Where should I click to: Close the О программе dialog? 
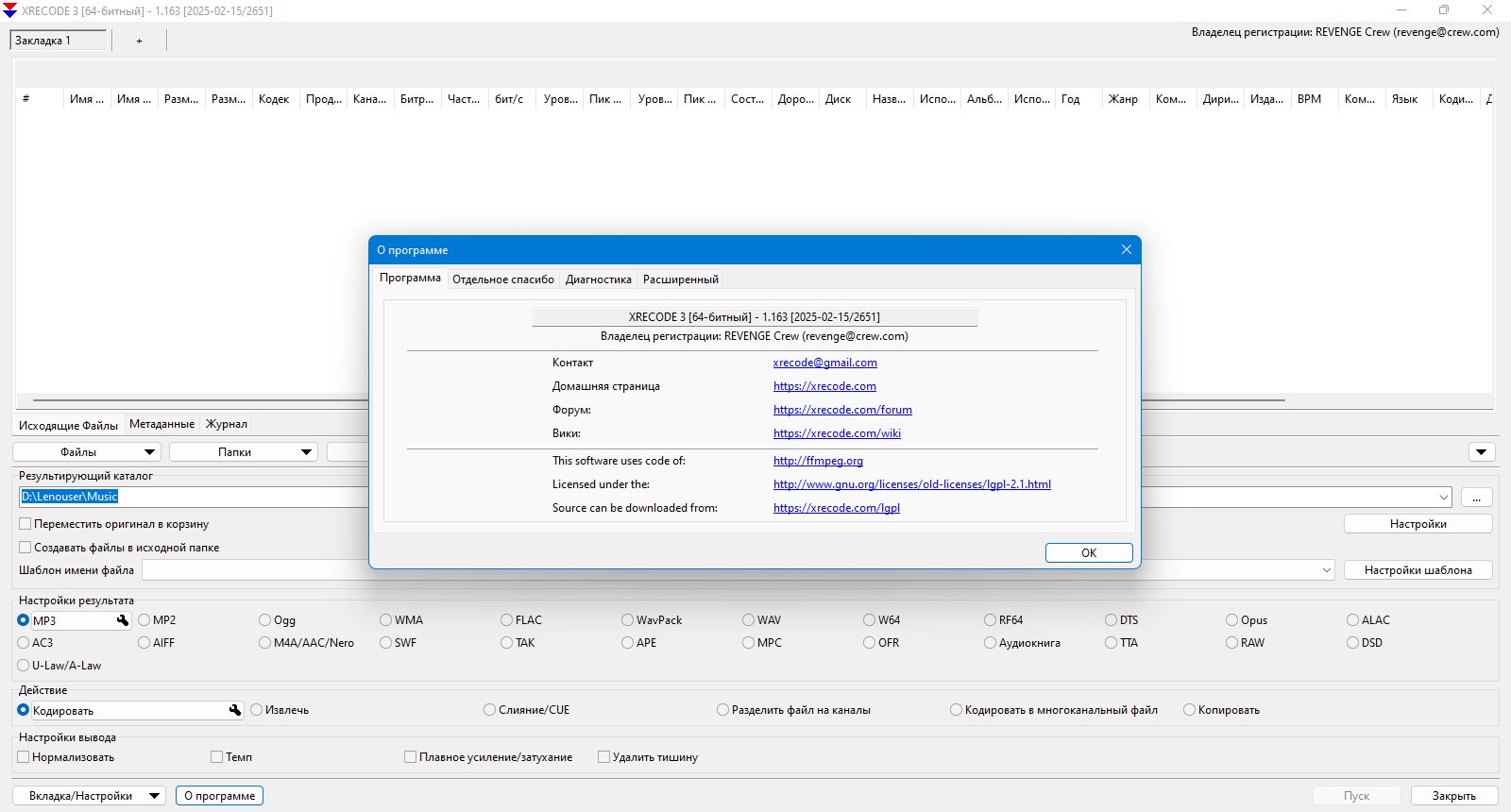[1126, 249]
